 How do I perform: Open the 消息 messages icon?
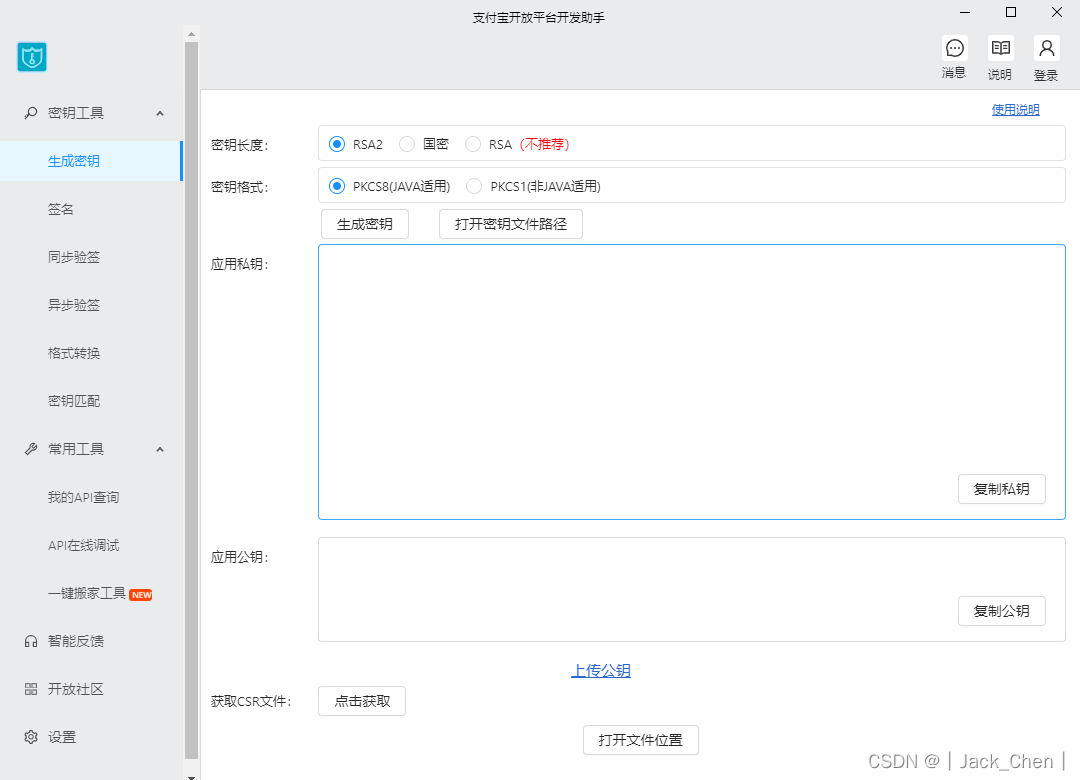pos(955,48)
